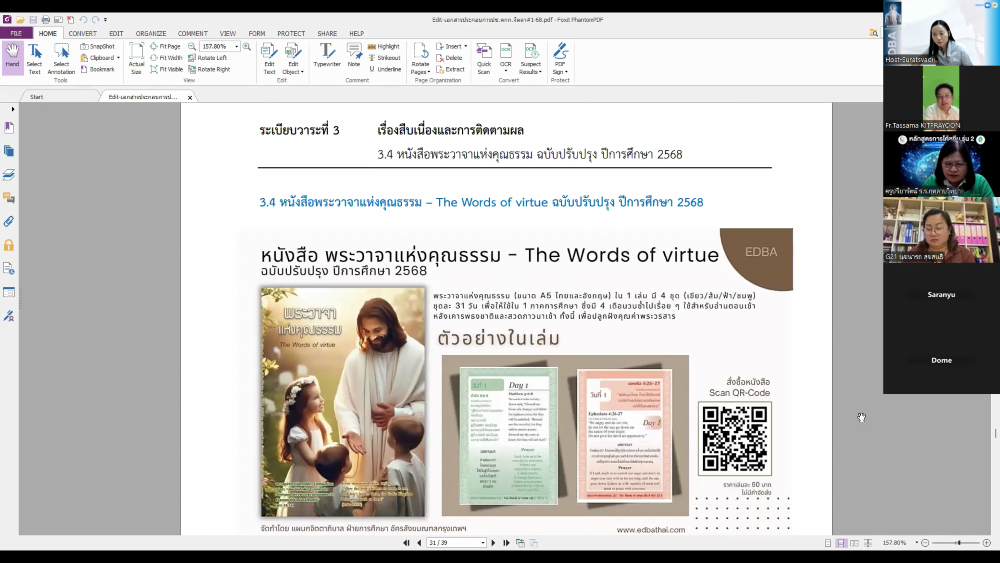Close the open PDF document tab
The image size is (1000, 563).
tap(190, 98)
